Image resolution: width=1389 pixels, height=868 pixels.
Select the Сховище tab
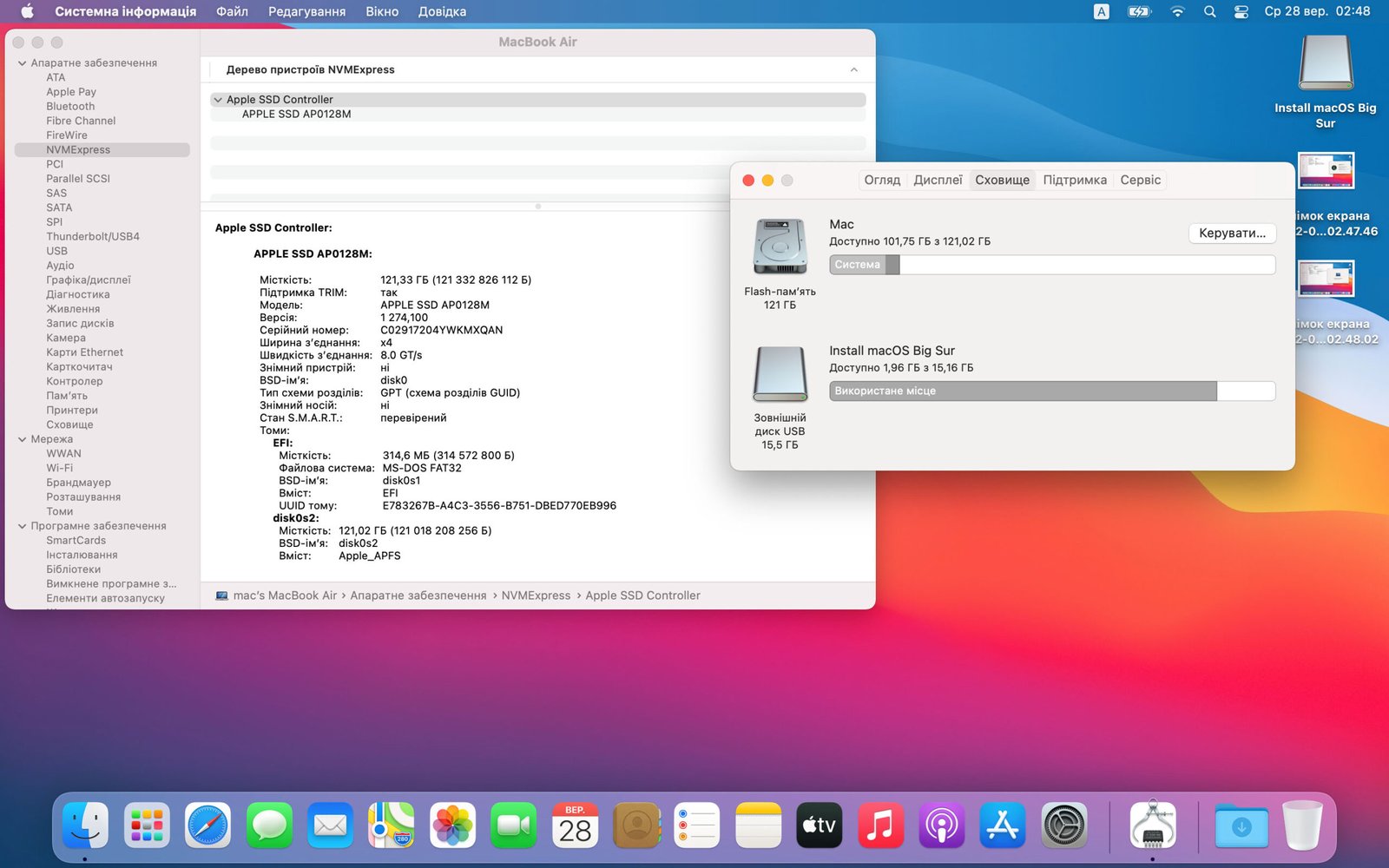1003,180
